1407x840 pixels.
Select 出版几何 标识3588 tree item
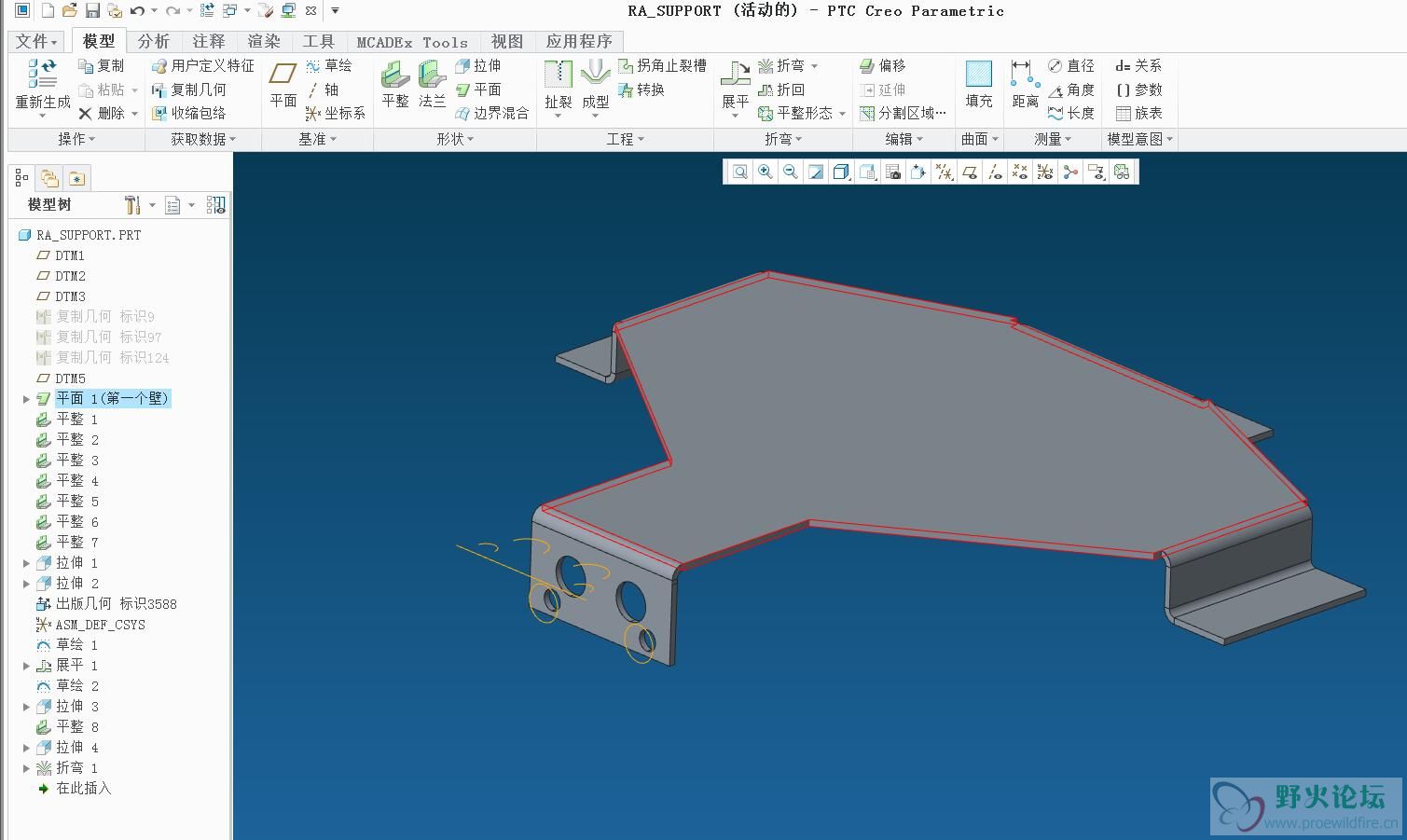106,604
